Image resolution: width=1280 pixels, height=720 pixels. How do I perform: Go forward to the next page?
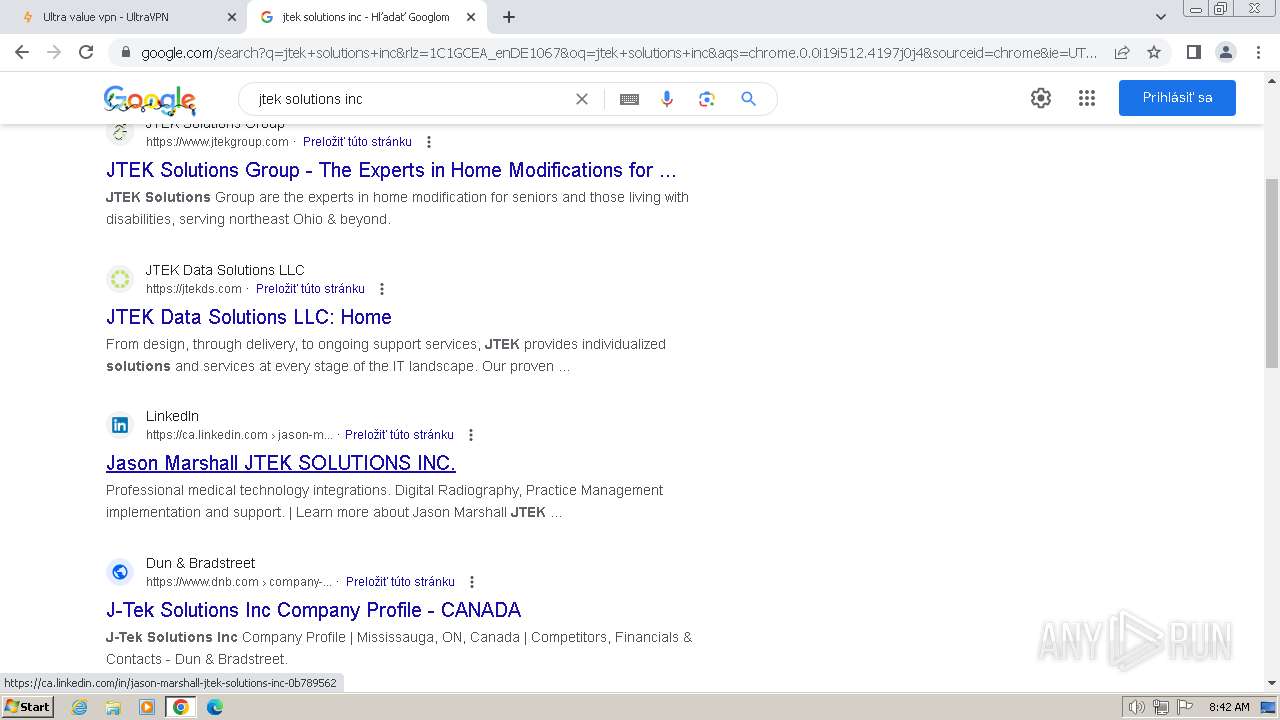click(x=54, y=52)
